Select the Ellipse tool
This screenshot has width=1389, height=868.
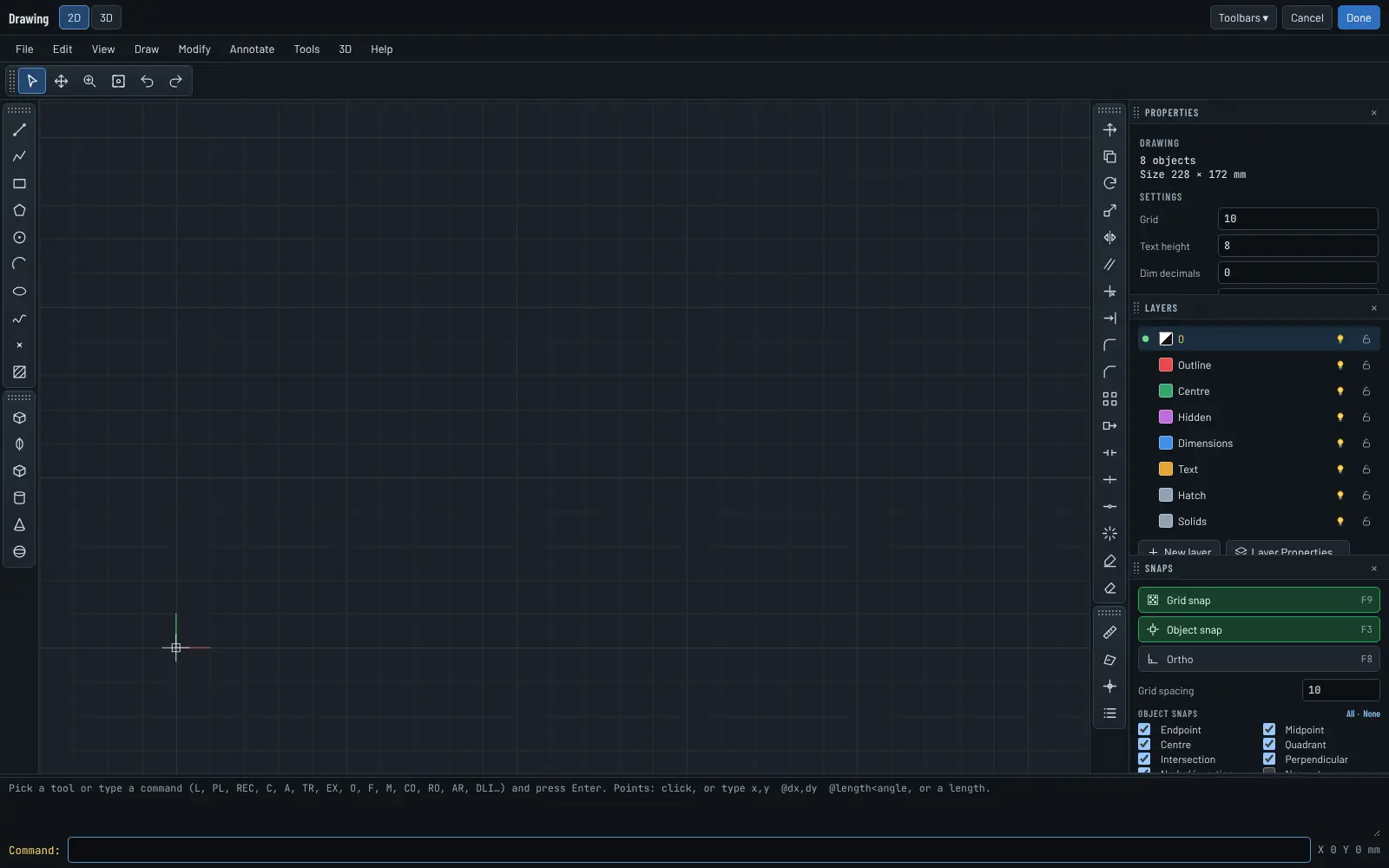[x=19, y=292]
